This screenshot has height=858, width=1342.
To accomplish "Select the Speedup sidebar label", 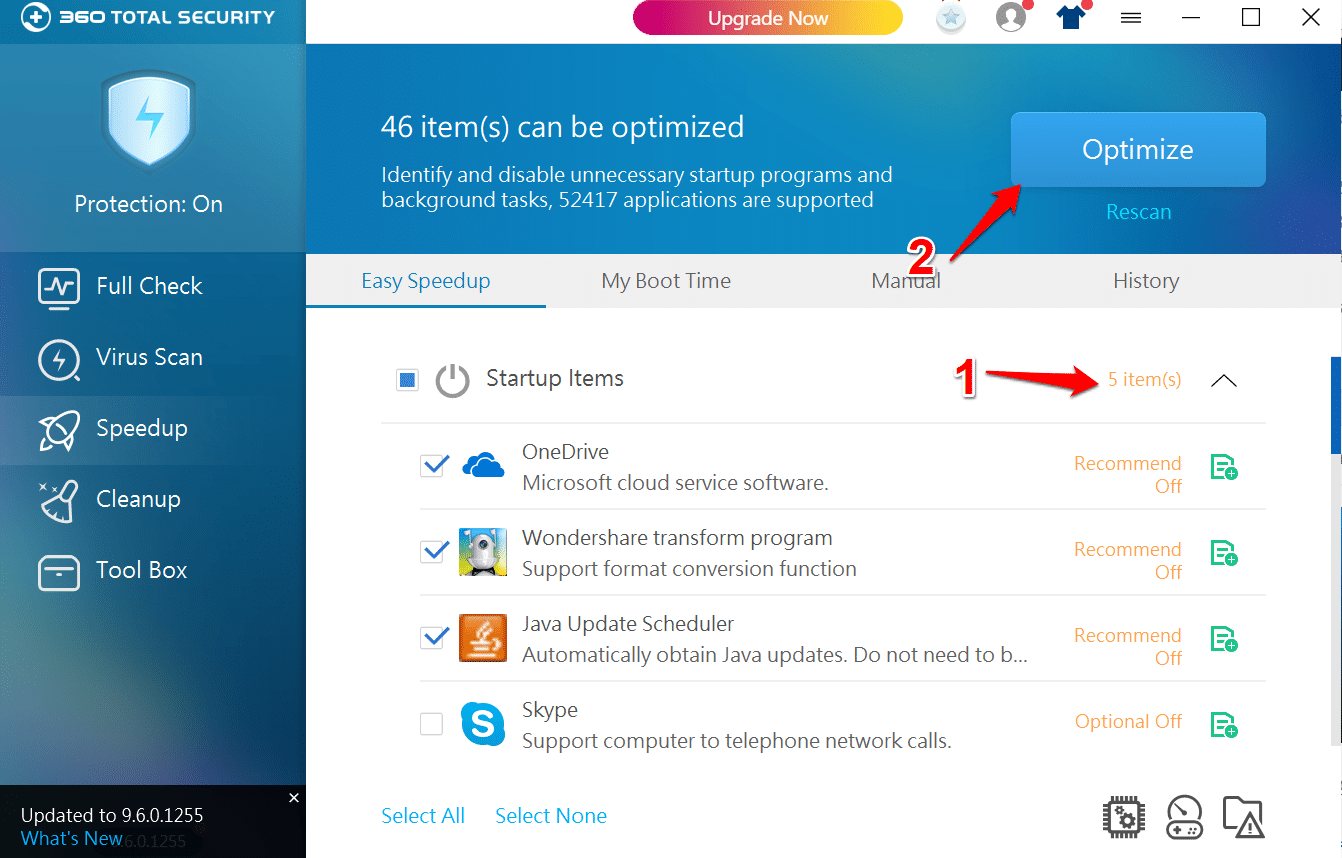I will click(142, 429).
